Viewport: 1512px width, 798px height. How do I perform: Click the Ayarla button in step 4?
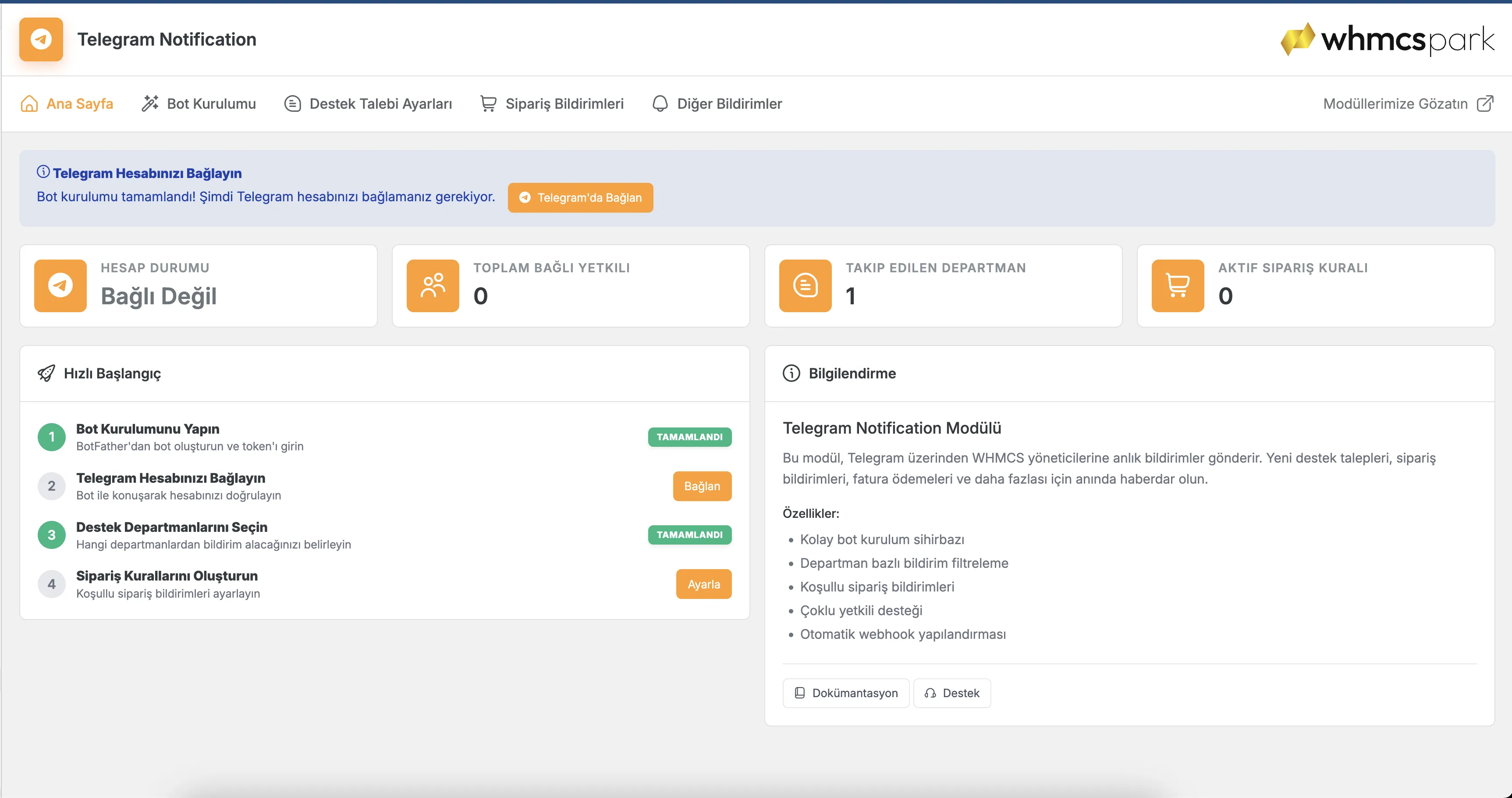pos(704,584)
